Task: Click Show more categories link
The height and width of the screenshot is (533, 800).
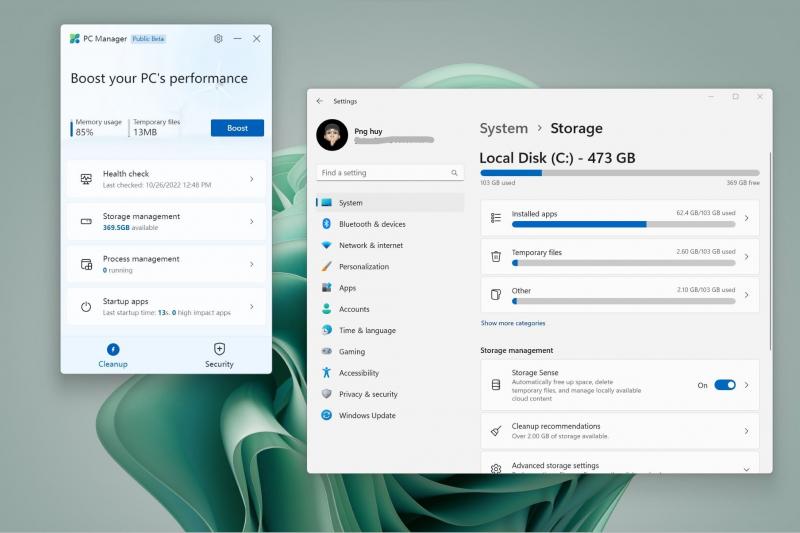Action: tap(513, 323)
